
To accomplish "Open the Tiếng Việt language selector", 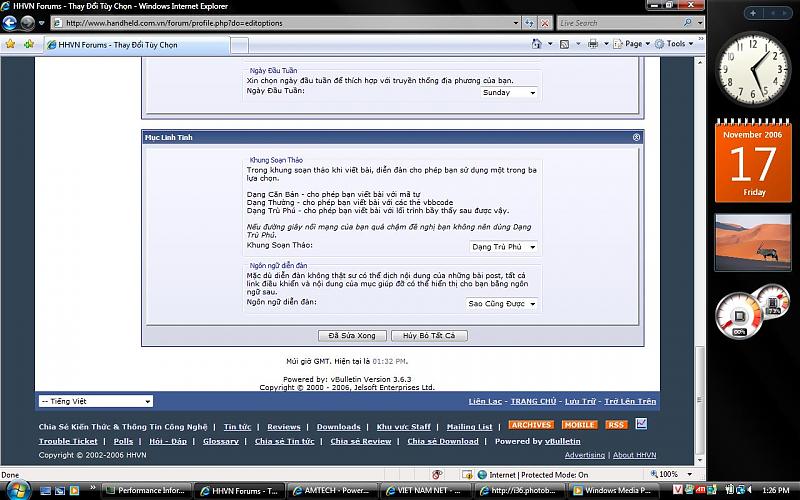I will click(x=95, y=401).
